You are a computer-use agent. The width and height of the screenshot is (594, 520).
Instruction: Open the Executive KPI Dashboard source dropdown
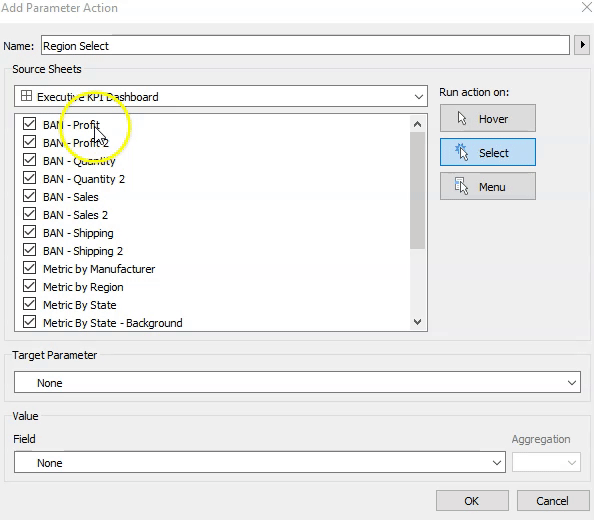click(221, 97)
